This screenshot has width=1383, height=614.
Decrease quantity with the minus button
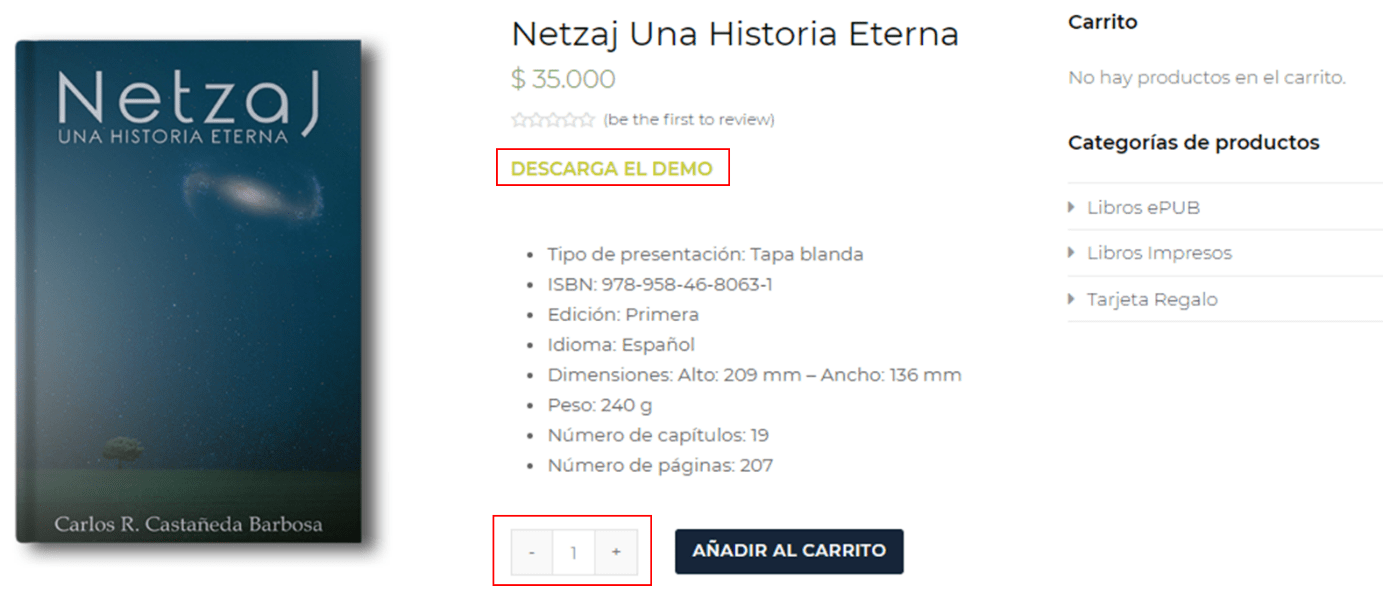532,552
